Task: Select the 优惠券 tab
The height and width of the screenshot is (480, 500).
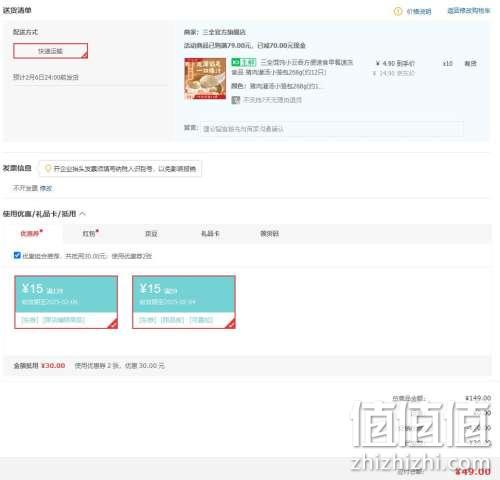Action: (x=31, y=233)
